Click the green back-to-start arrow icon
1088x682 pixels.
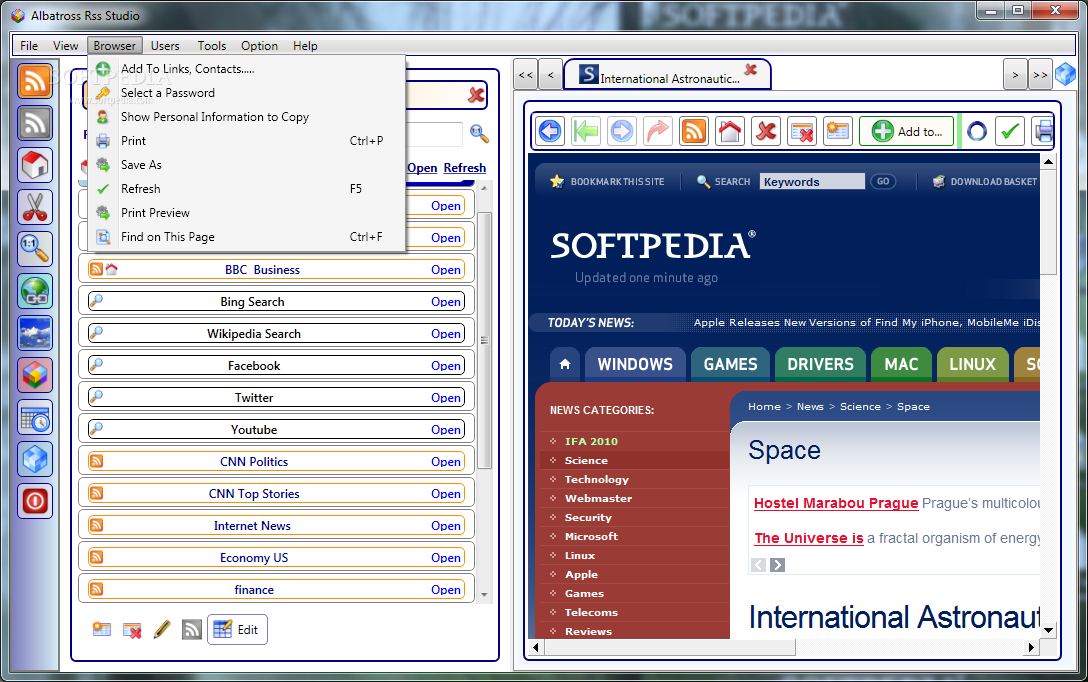click(x=586, y=130)
